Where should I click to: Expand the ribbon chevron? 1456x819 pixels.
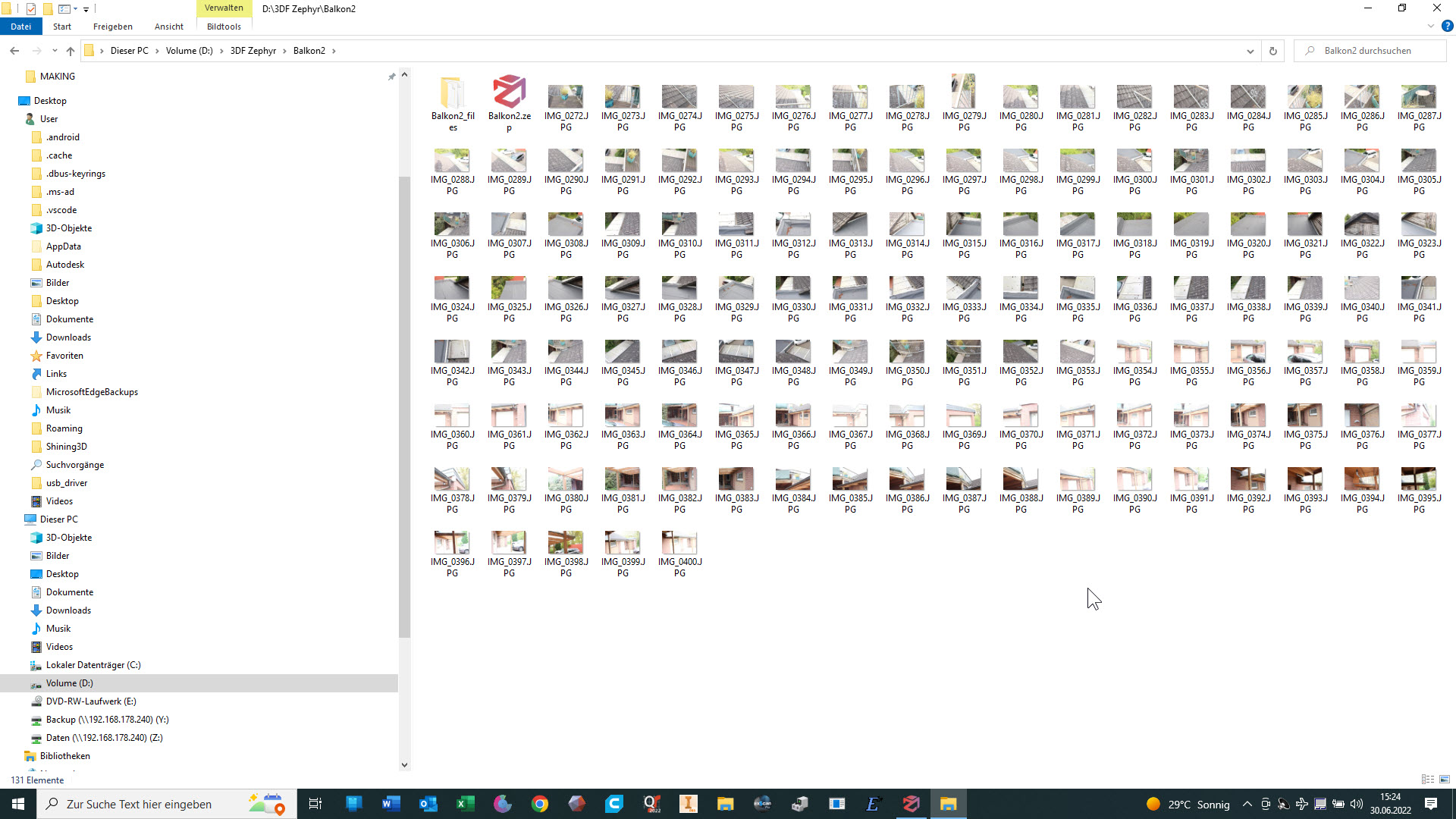click(1431, 26)
